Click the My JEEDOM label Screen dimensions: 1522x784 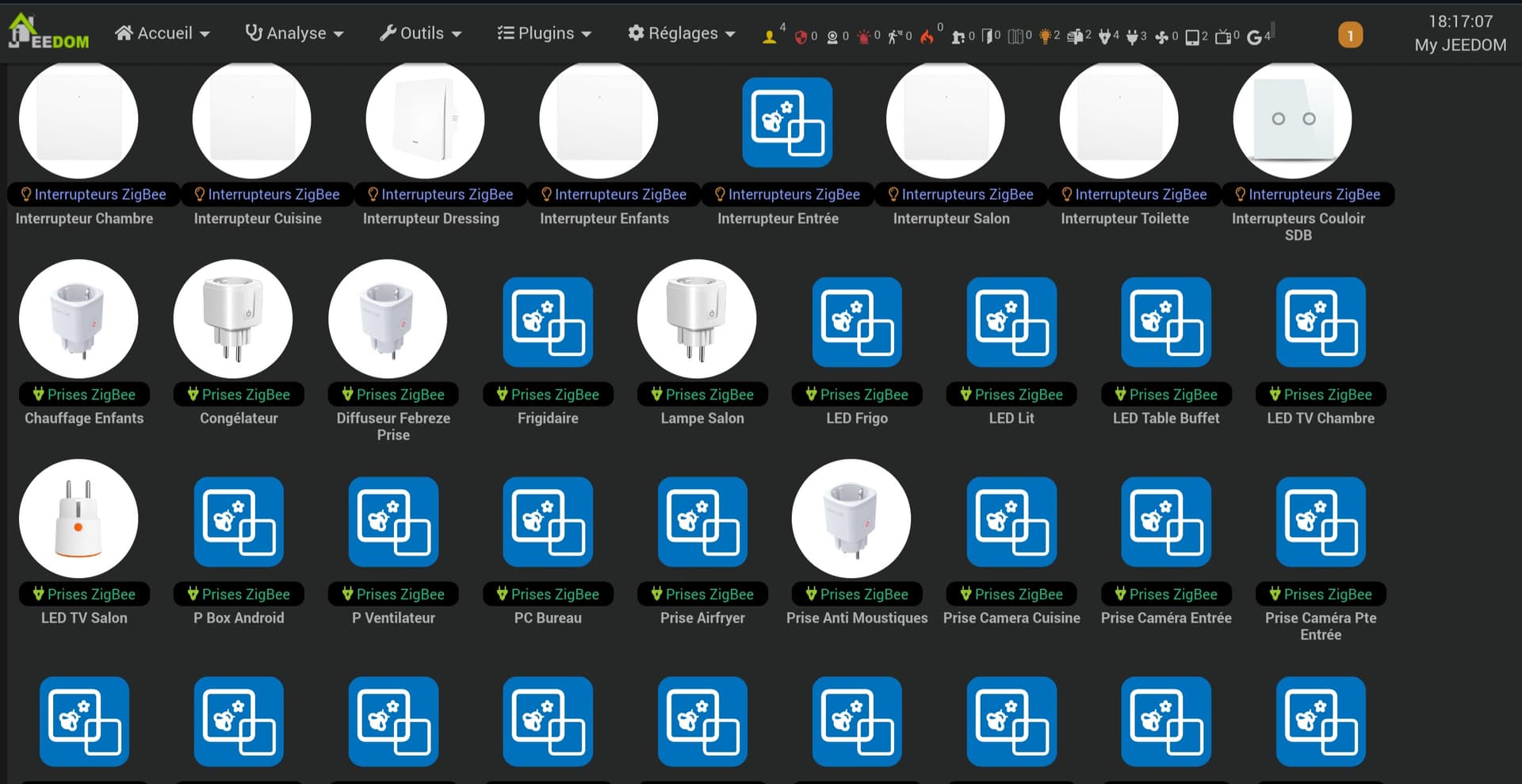1460,45
